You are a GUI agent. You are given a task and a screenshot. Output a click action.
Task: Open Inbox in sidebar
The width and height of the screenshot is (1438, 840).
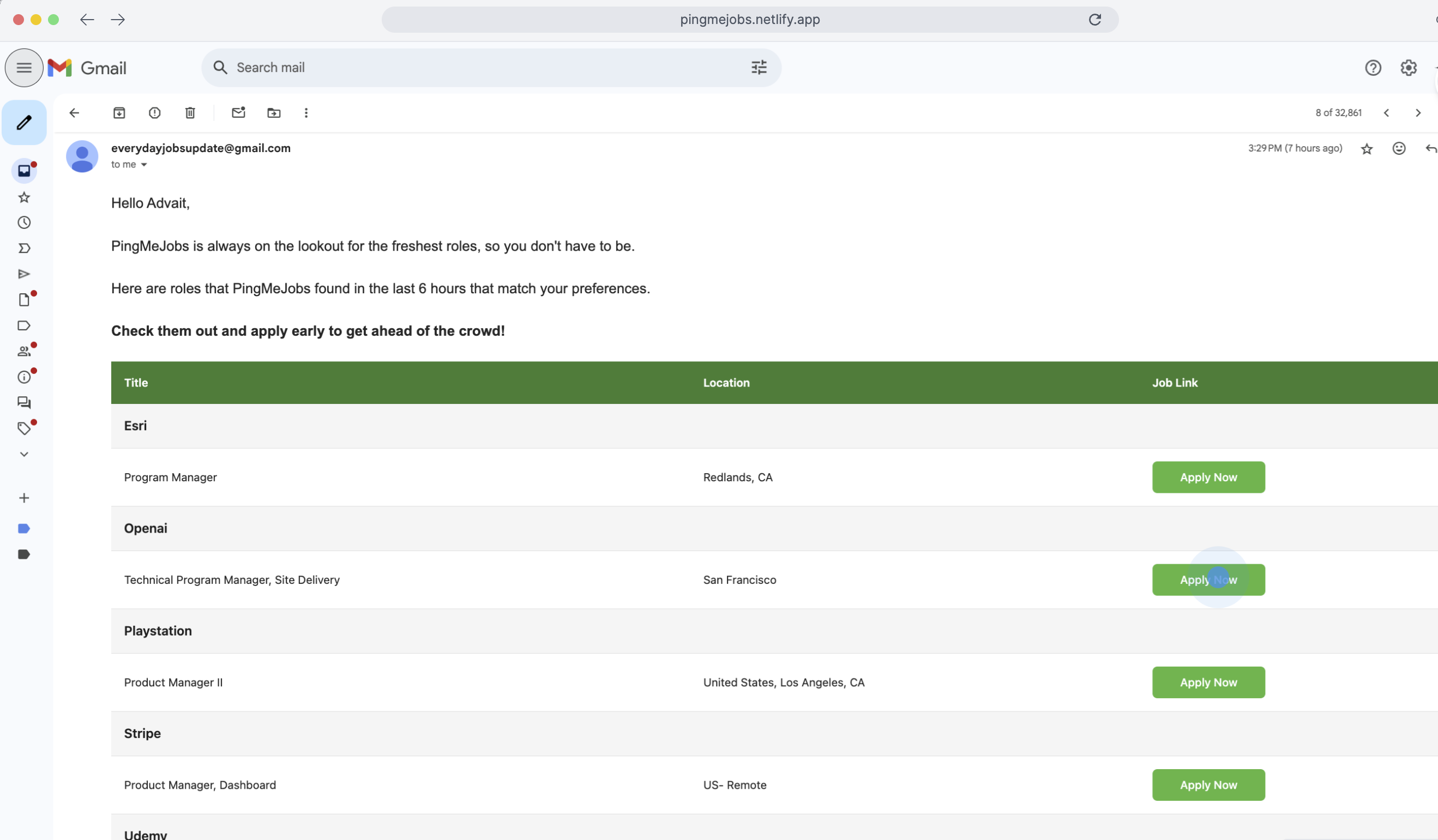point(24,171)
